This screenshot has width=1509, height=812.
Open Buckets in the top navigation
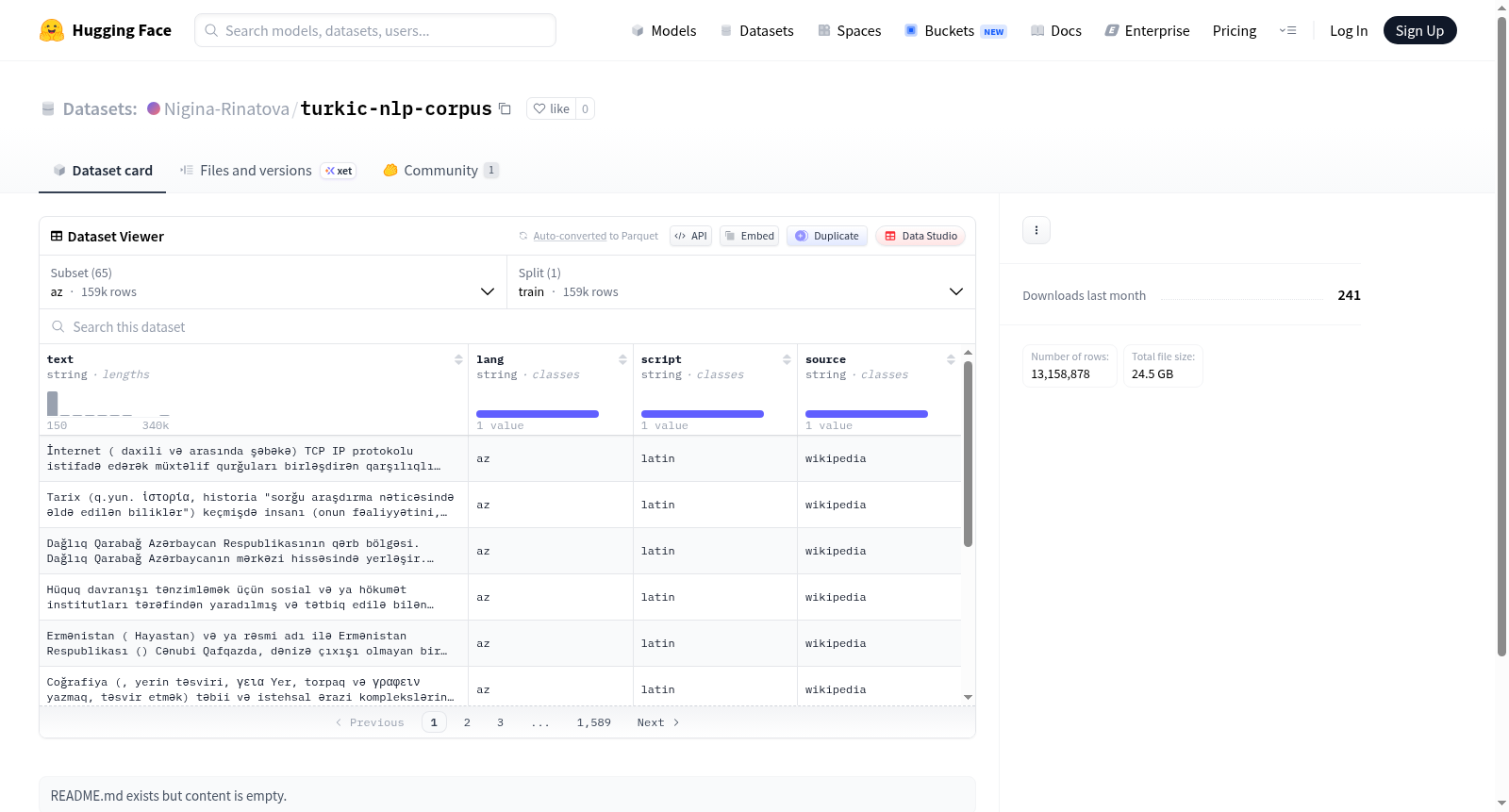coord(955,30)
